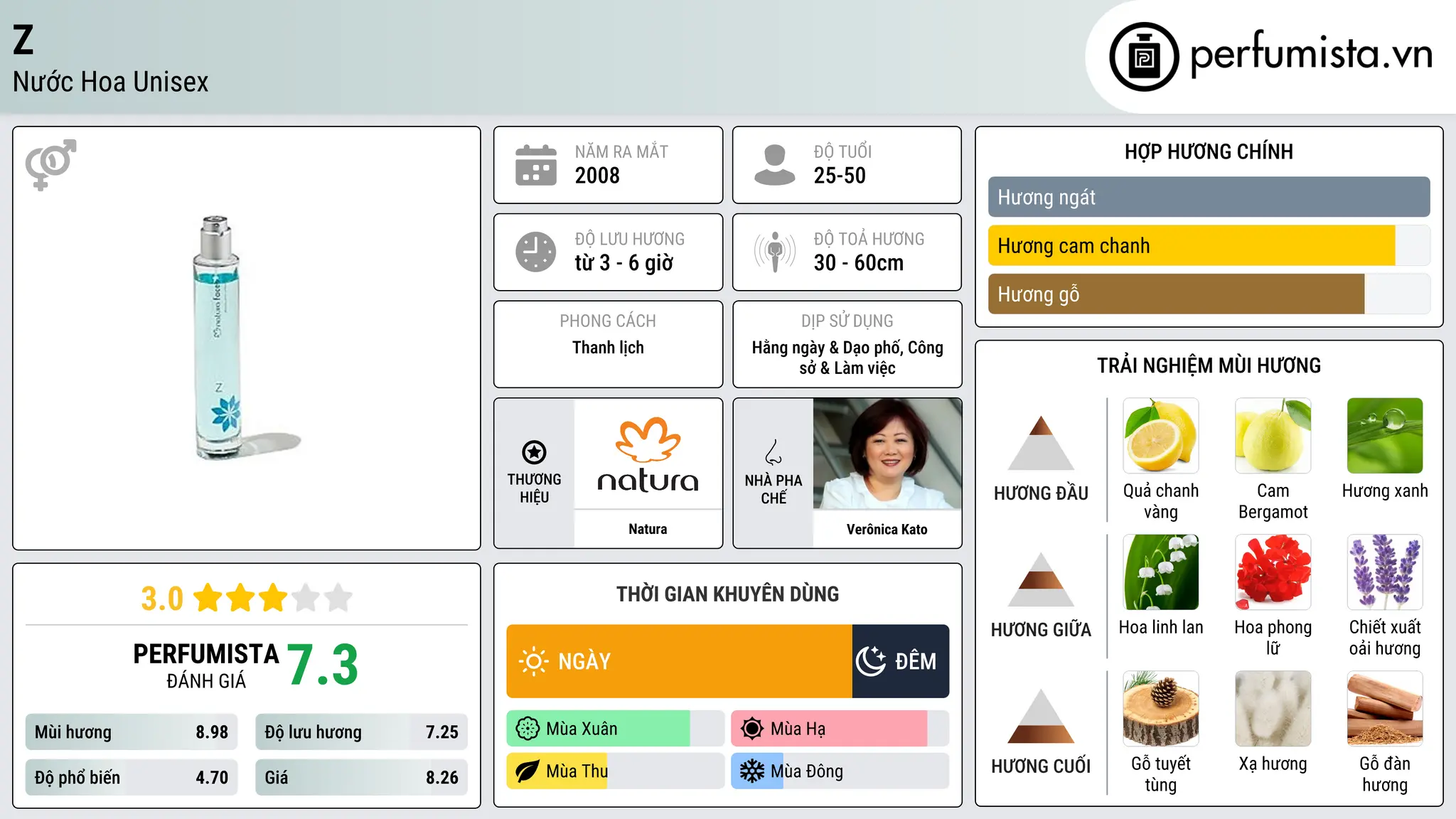This screenshot has width=1456, height=819.
Task: Open the Verônica Kato perfumer photo
Action: [x=887, y=454]
